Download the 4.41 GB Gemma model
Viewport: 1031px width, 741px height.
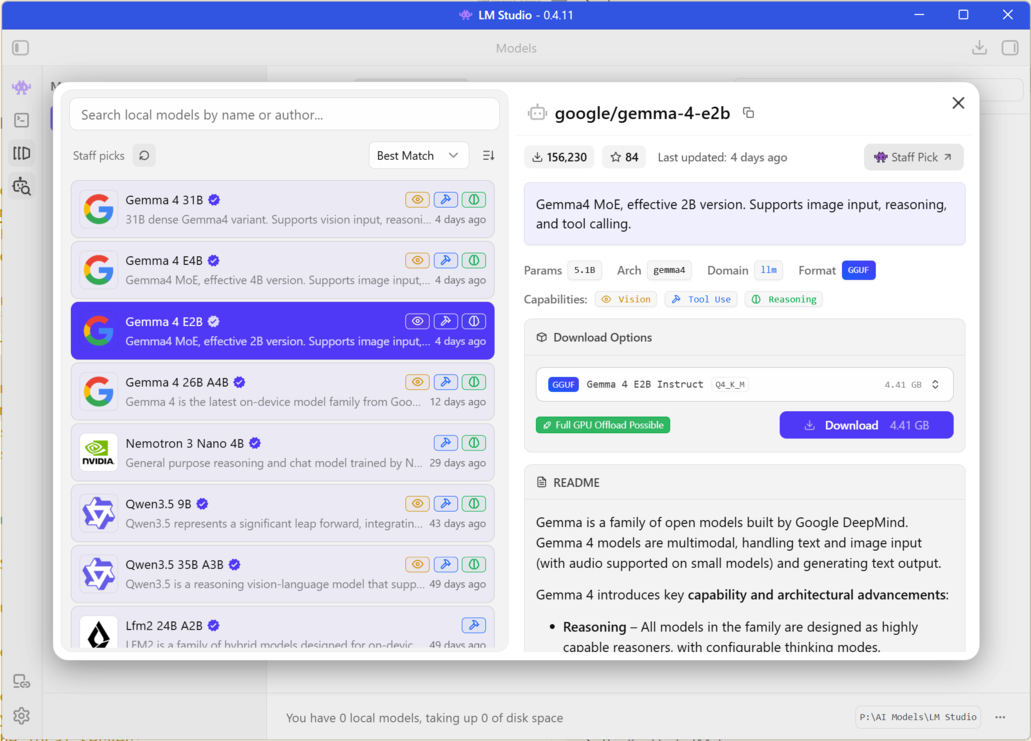click(866, 425)
